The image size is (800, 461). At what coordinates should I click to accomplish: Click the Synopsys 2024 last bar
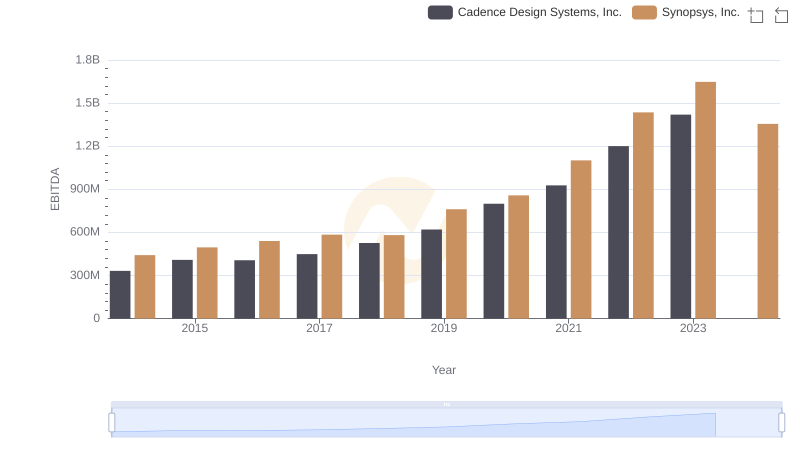(767, 221)
